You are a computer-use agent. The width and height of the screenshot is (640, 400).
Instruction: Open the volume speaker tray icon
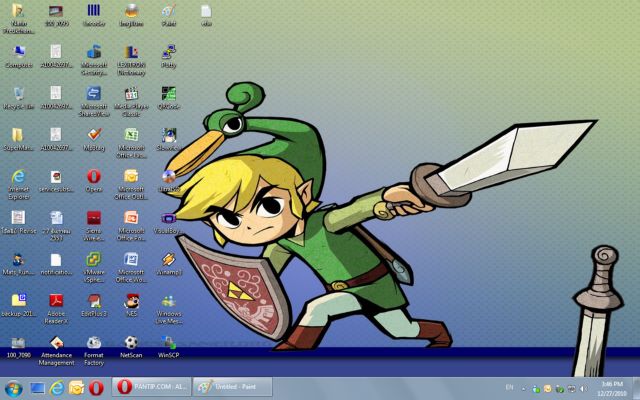pyautogui.click(x=584, y=389)
